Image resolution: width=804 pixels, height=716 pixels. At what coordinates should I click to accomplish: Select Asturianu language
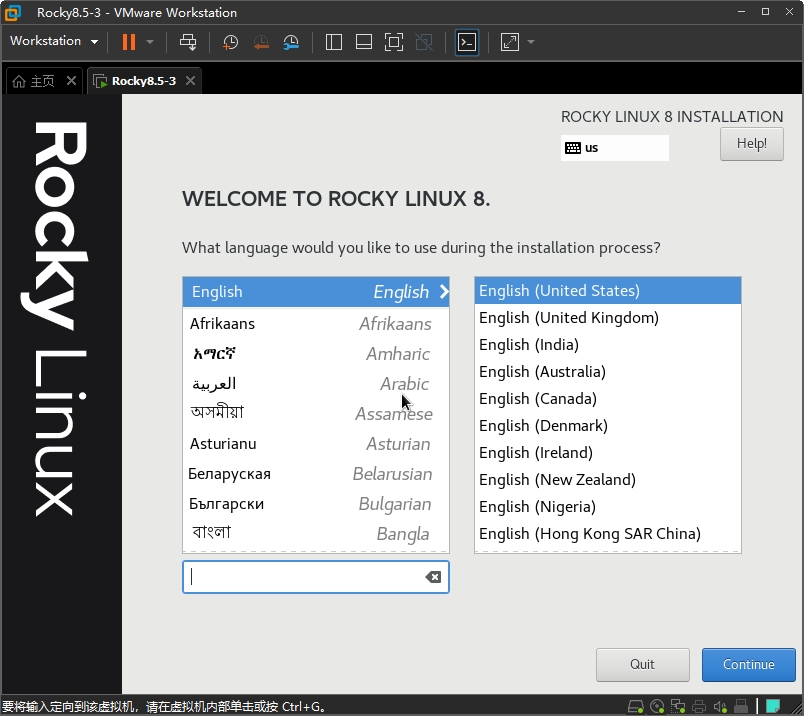(316, 444)
